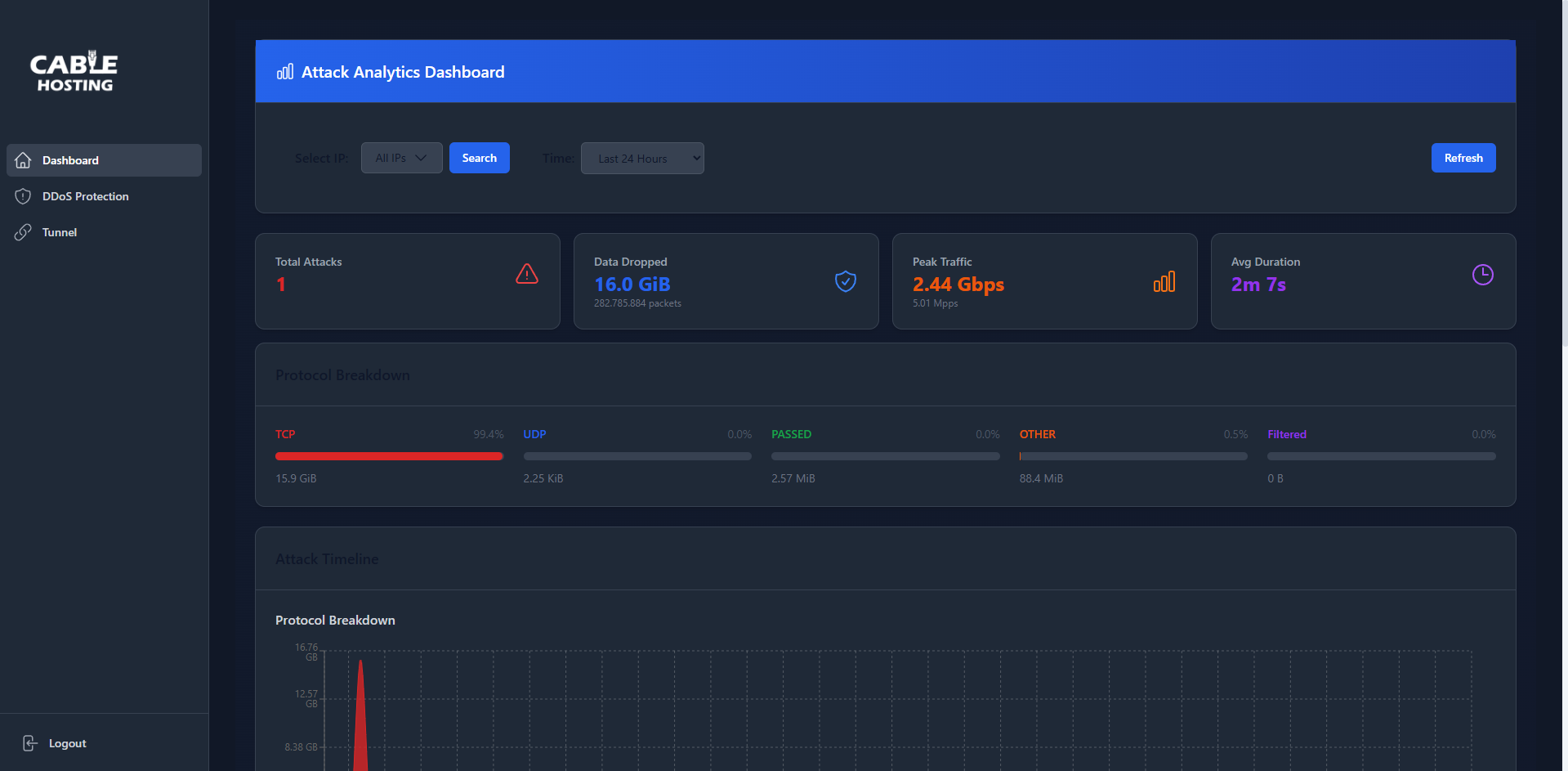Click the Total Attacks warning triangle icon
1568x771 pixels.
527,274
